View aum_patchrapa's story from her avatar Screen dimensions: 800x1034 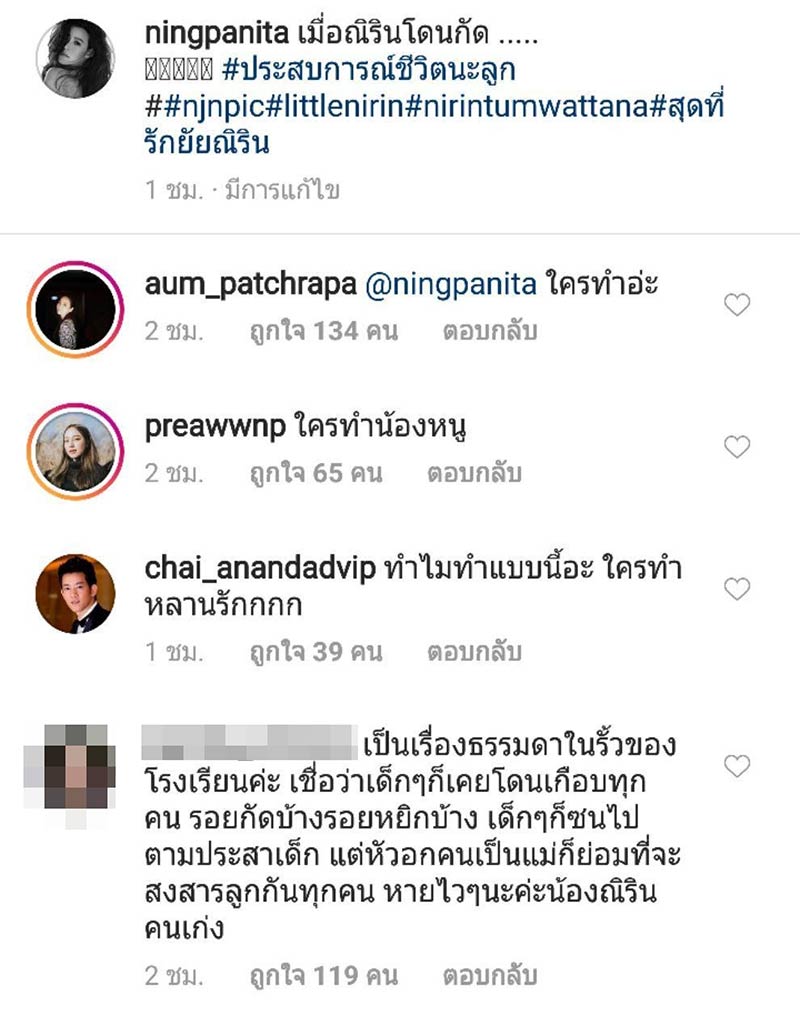pyautogui.click(x=75, y=309)
